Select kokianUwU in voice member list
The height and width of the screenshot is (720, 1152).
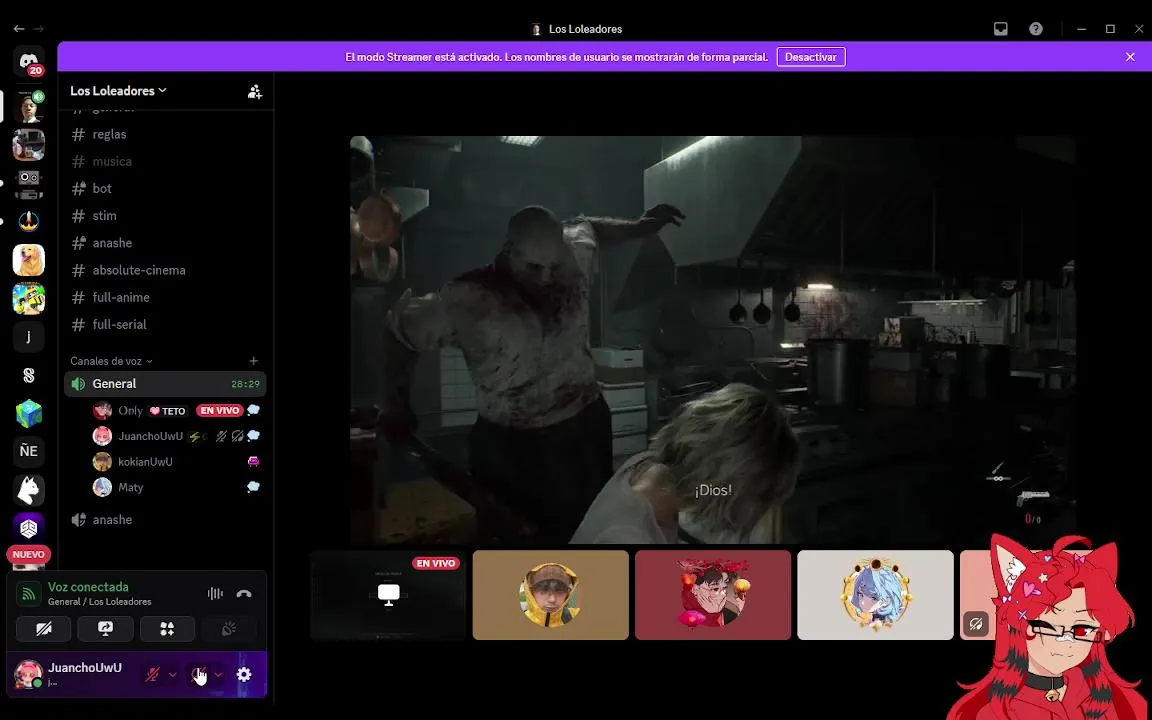coord(176,462)
